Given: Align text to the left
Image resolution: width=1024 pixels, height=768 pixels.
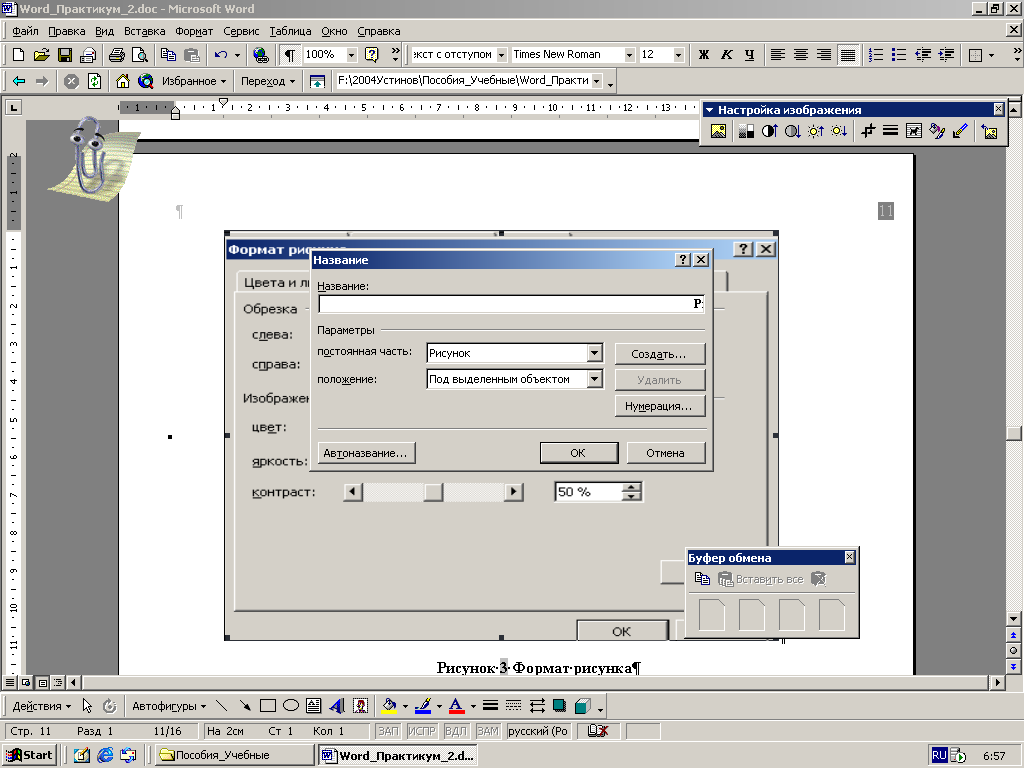Looking at the screenshot, I should 777,55.
